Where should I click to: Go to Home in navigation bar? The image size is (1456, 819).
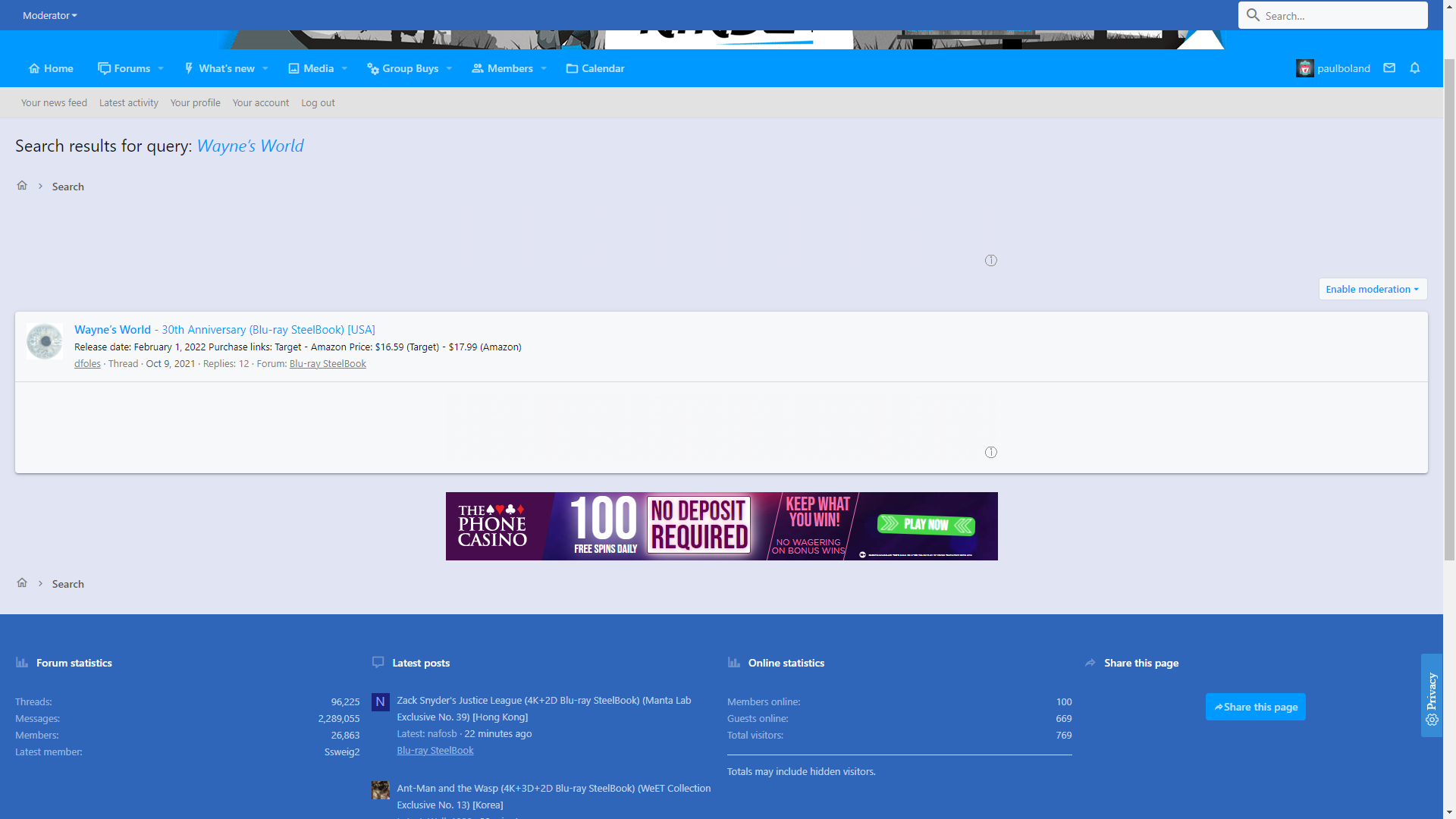tap(51, 68)
